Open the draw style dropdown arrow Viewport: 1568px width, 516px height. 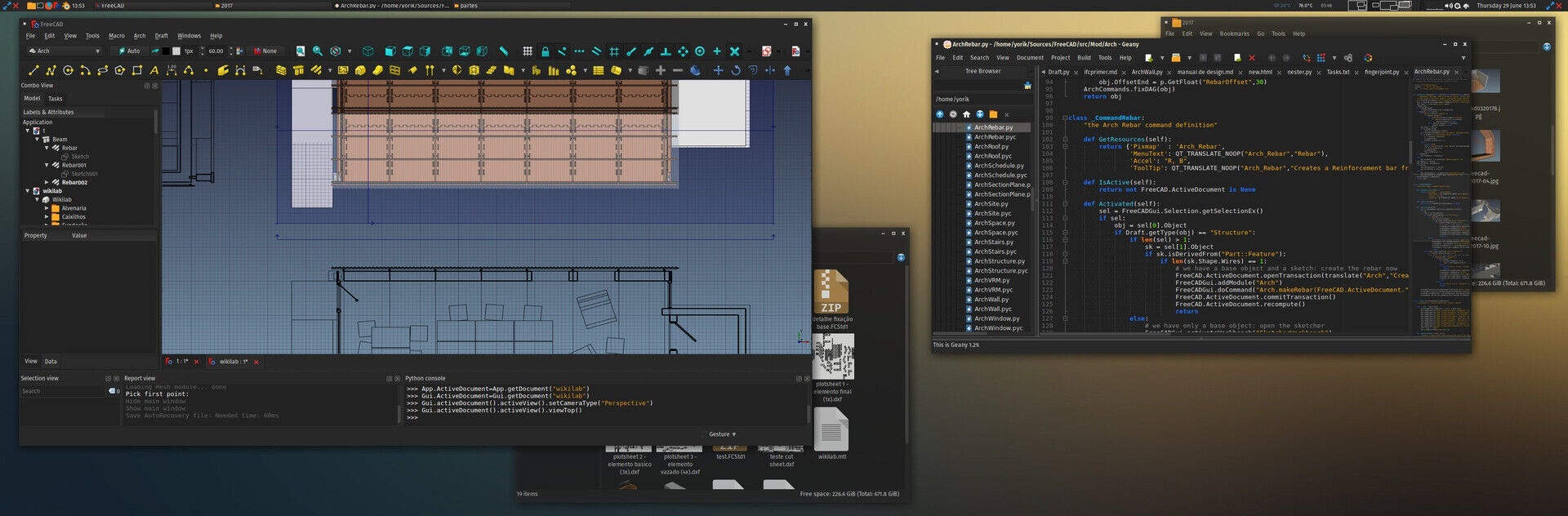[x=350, y=51]
